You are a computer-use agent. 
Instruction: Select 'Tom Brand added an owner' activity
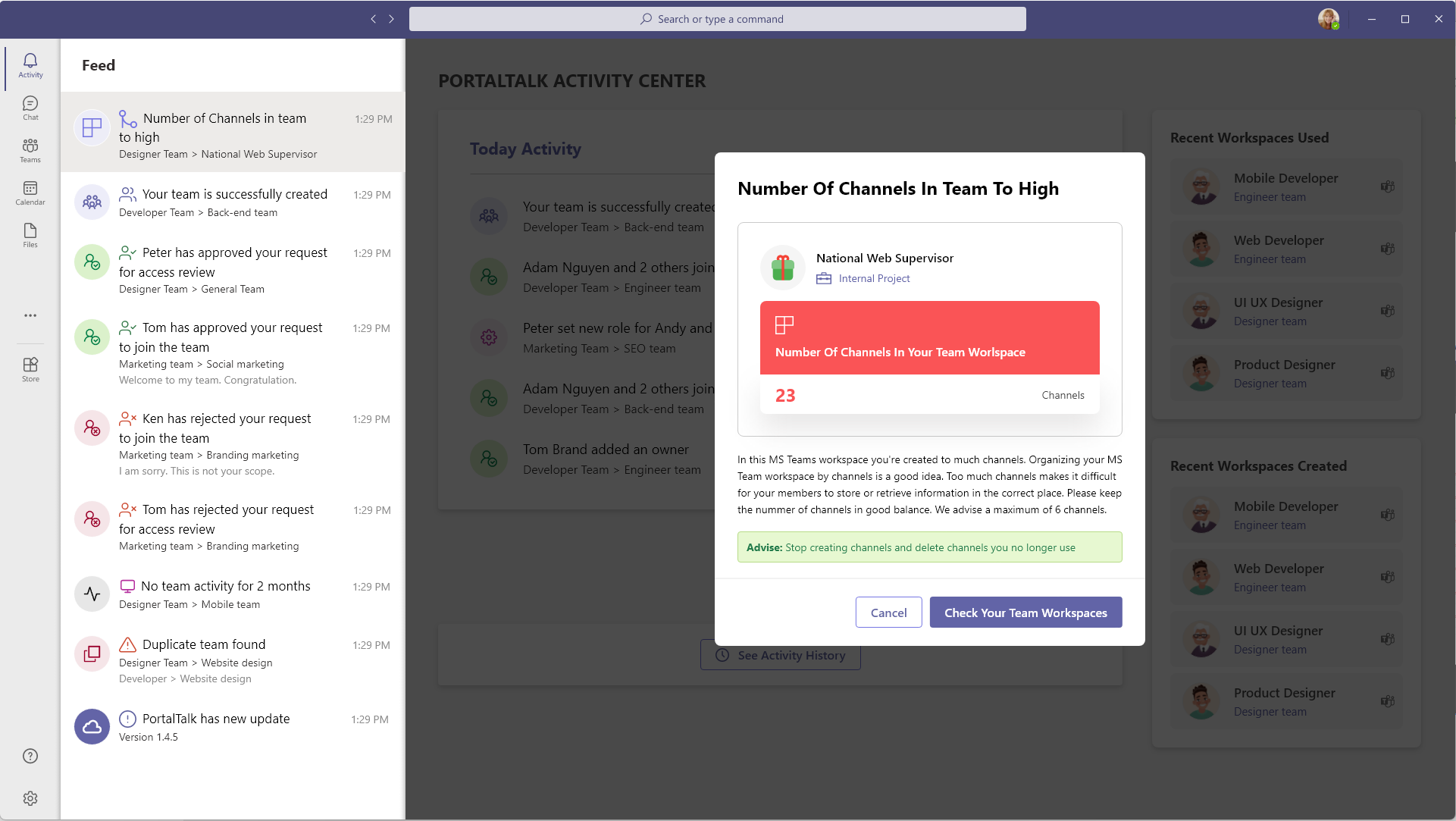tap(591, 459)
